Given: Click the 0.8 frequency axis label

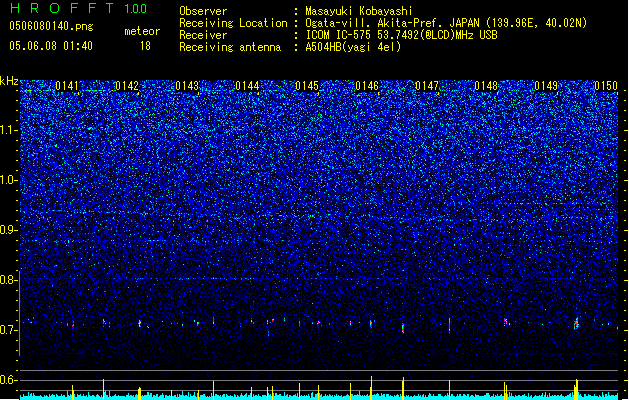Looking at the screenshot, I should pos(7,280).
